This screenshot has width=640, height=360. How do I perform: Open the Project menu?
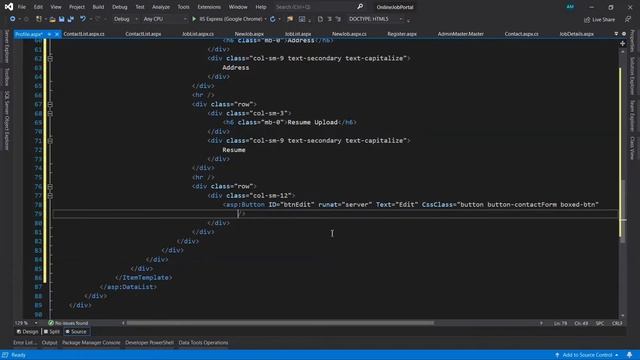point(77,7)
